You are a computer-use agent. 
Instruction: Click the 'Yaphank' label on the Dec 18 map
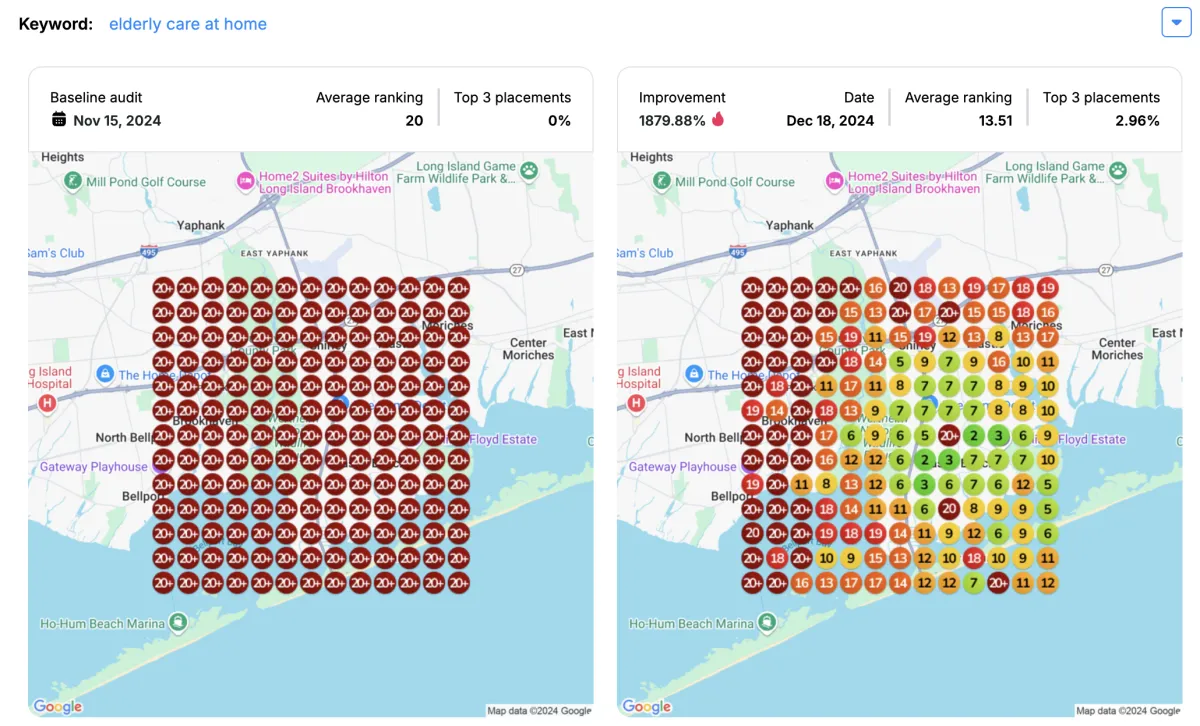[x=790, y=225]
